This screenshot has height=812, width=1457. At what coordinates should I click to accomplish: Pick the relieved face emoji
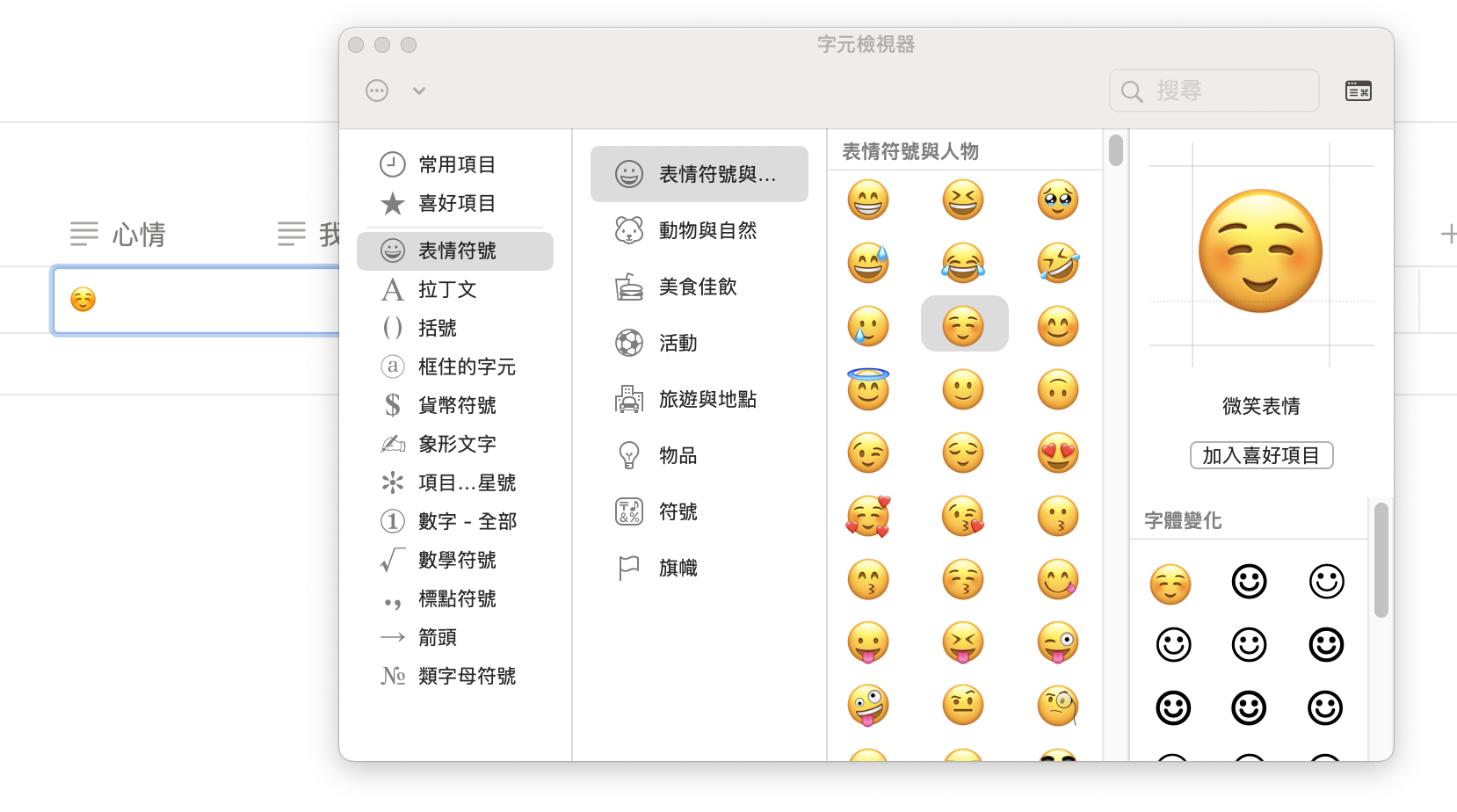(963, 453)
